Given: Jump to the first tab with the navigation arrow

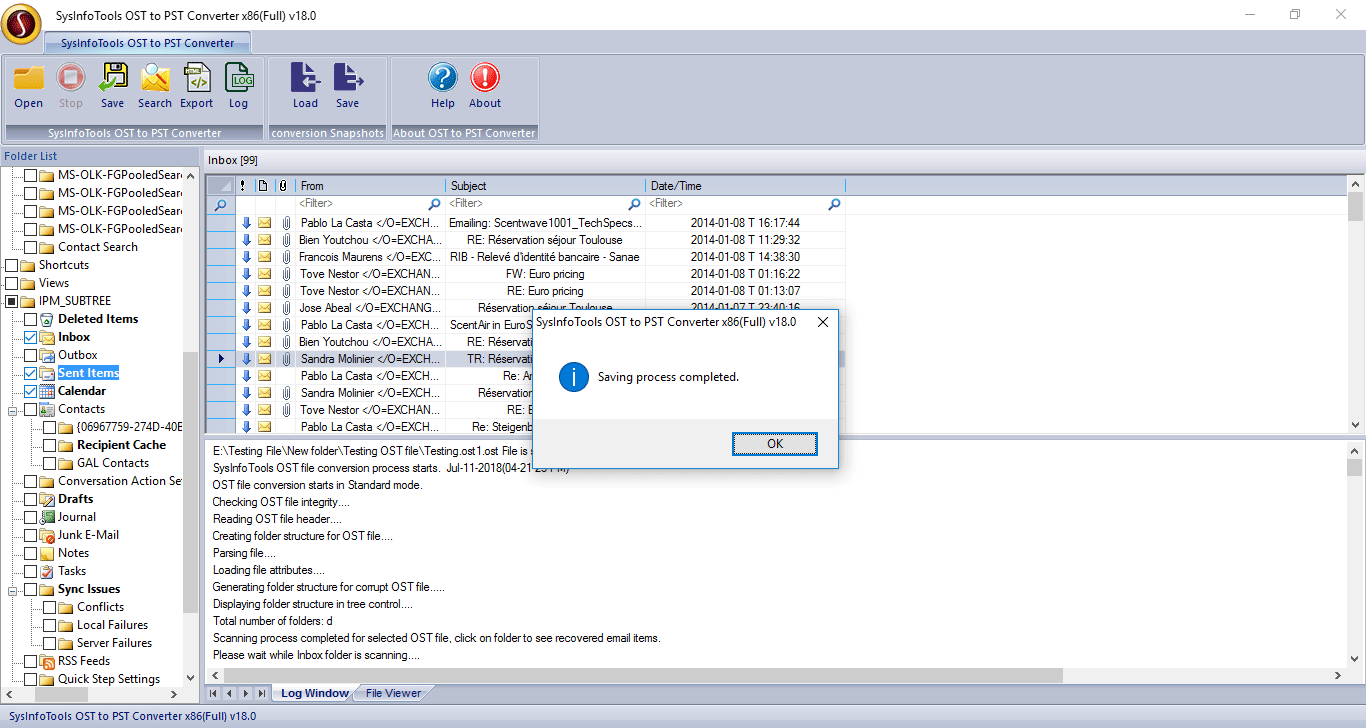Looking at the screenshot, I should point(213,693).
